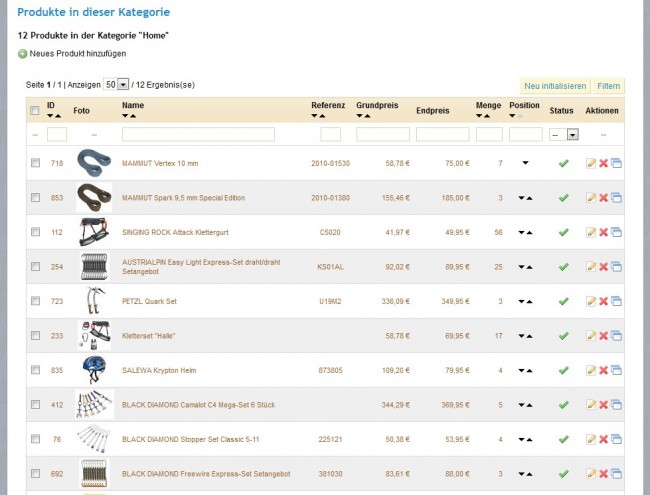This screenshot has height=495, width=650.
Task: Check the box for Kletterset "Halle"
Action: tap(36, 335)
